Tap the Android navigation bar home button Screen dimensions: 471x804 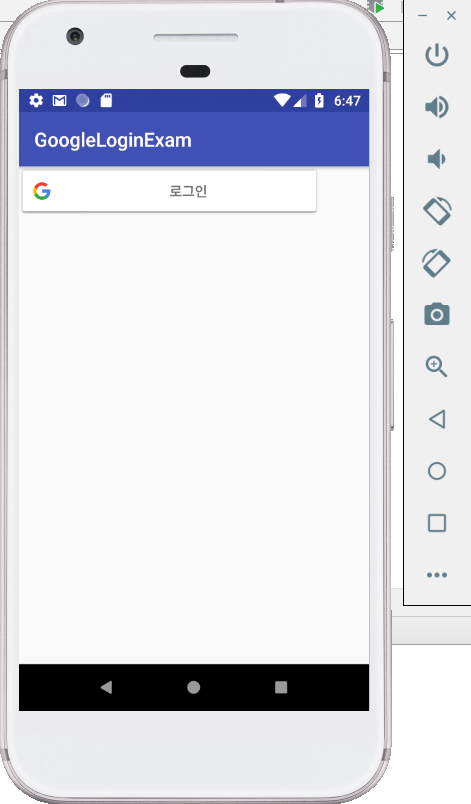pos(194,687)
